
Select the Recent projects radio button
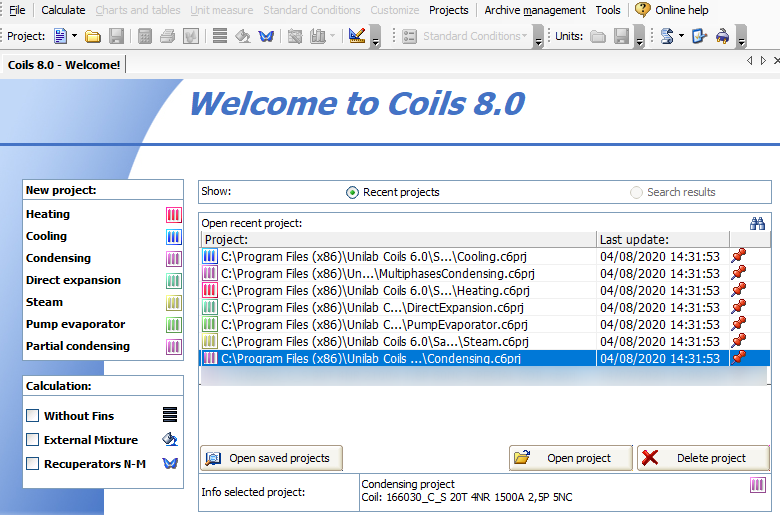(x=352, y=193)
